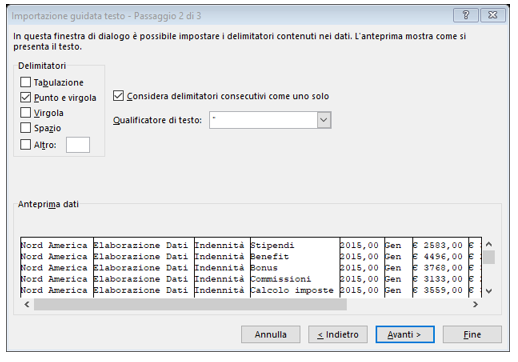Close the text import wizard dialog
Viewport: 518px width, 362px height.
point(493,15)
